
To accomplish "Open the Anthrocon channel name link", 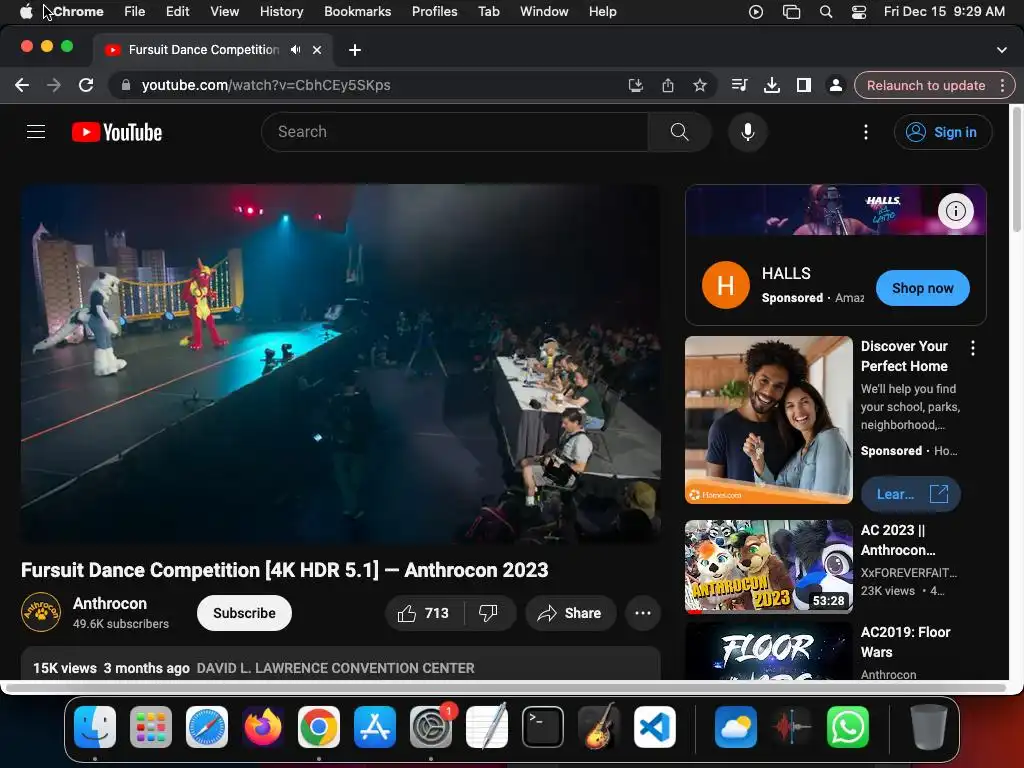I will point(110,603).
